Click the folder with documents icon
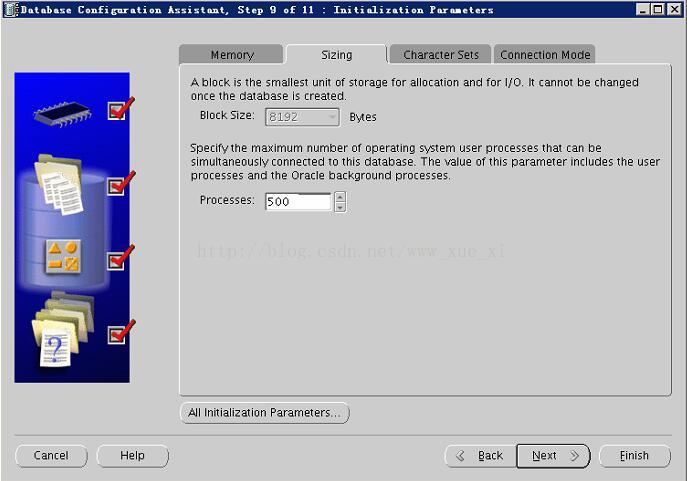The height and width of the screenshot is (481, 687). tap(59, 185)
